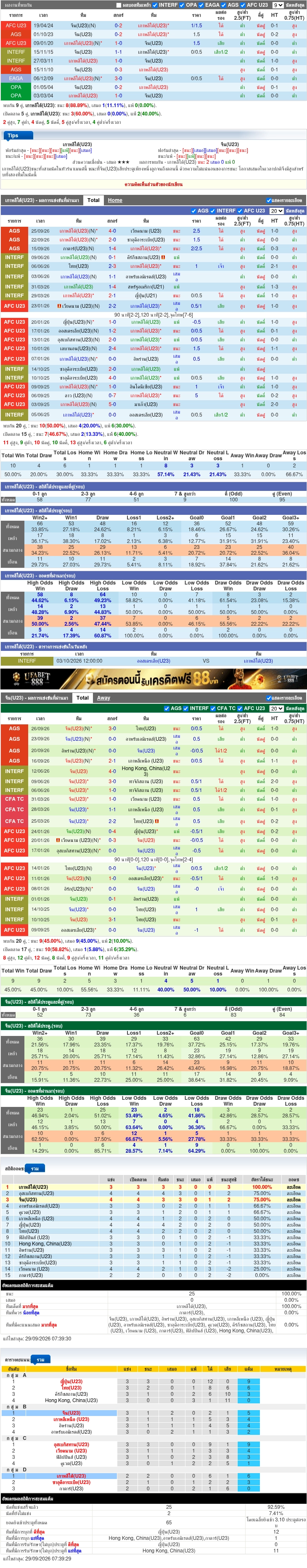The image size is (307, 1568).
Task: Uncheck the EAGA league filter at top
Action: [201, 5]
